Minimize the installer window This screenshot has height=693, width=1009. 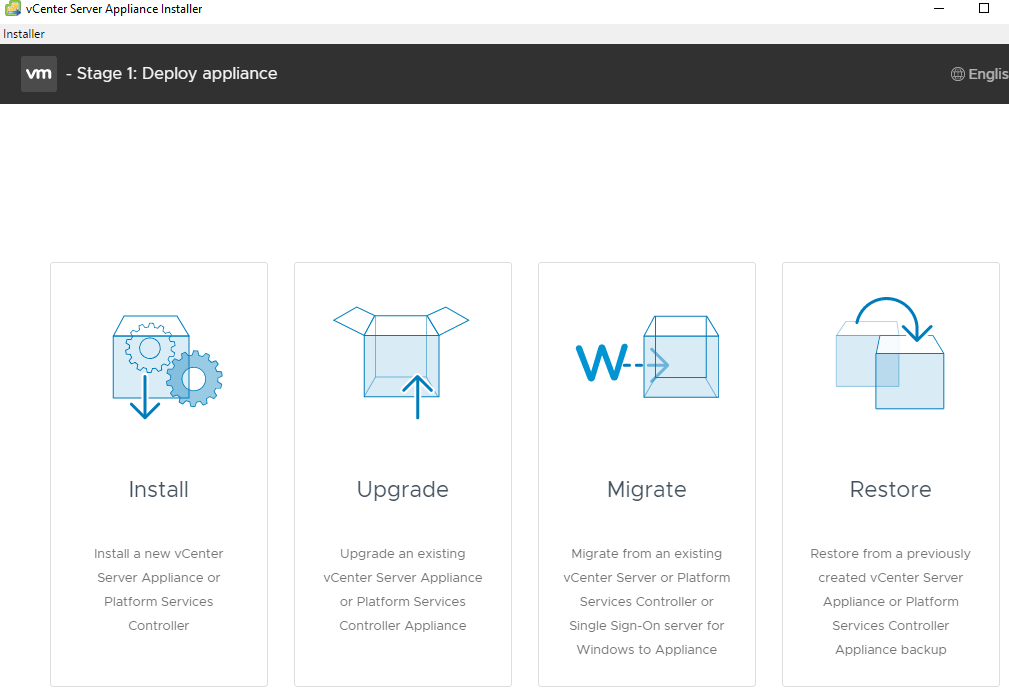coord(939,8)
